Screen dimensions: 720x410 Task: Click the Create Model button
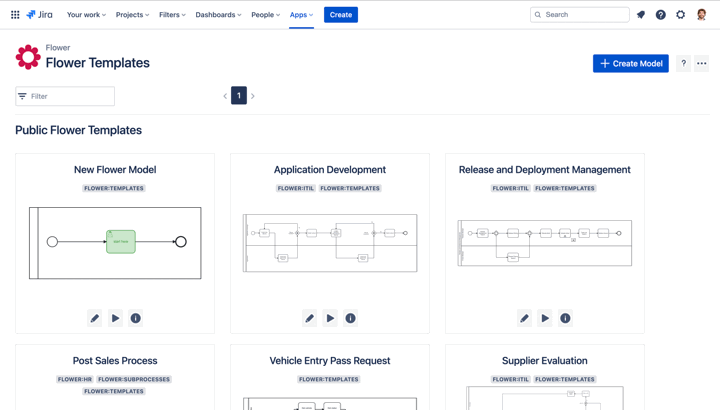coord(631,63)
